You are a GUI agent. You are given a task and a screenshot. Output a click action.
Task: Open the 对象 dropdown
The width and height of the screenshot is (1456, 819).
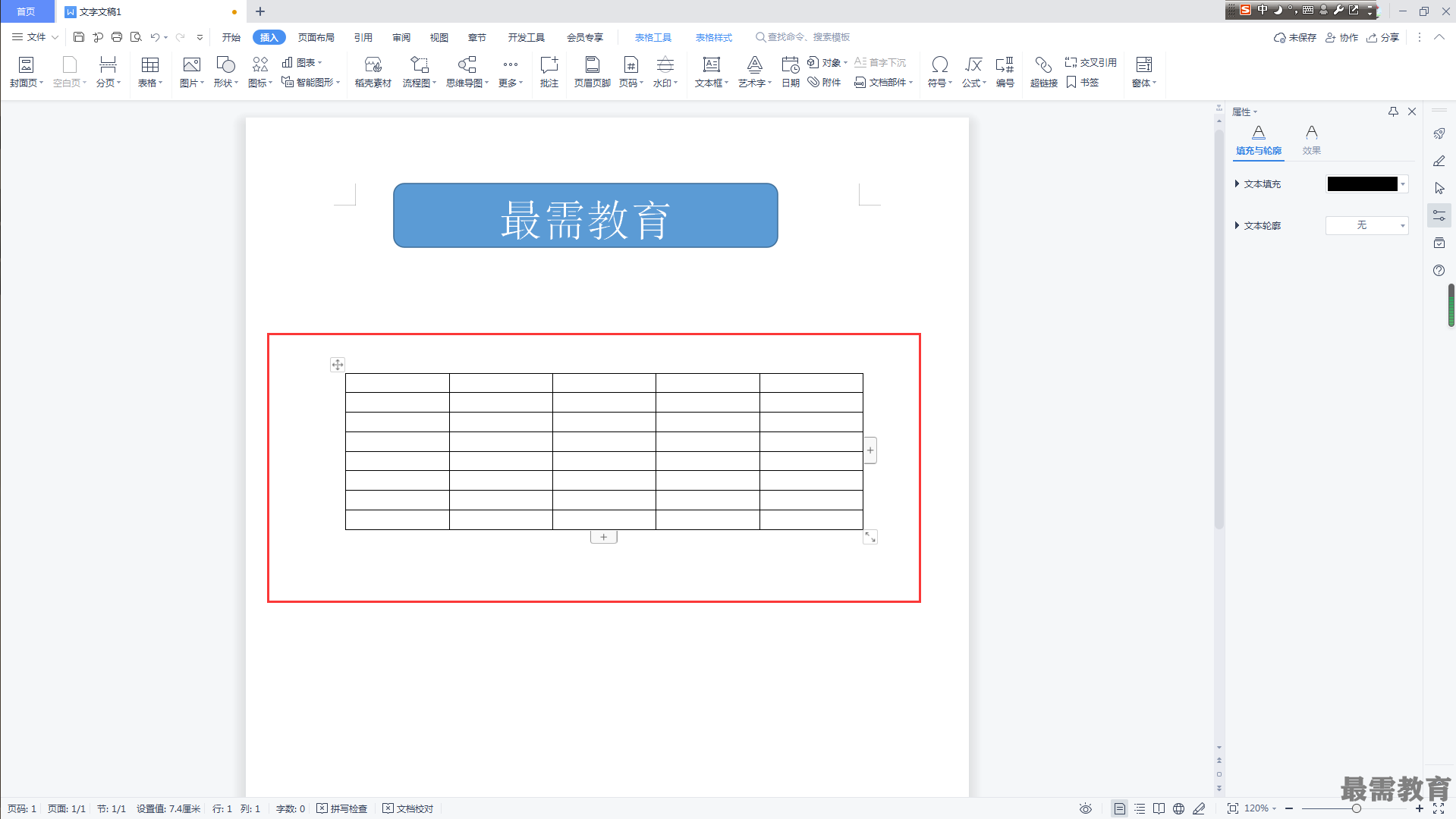point(828,62)
